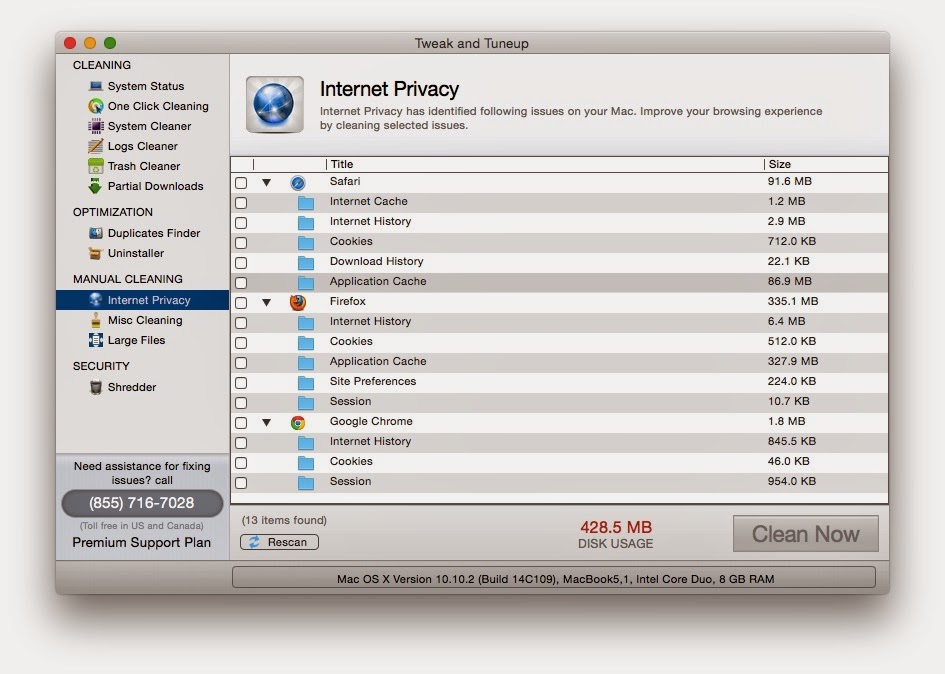Viewport: 945px width, 674px height.
Task: Click the Uninstaller box icon
Action: click(x=95, y=253)
